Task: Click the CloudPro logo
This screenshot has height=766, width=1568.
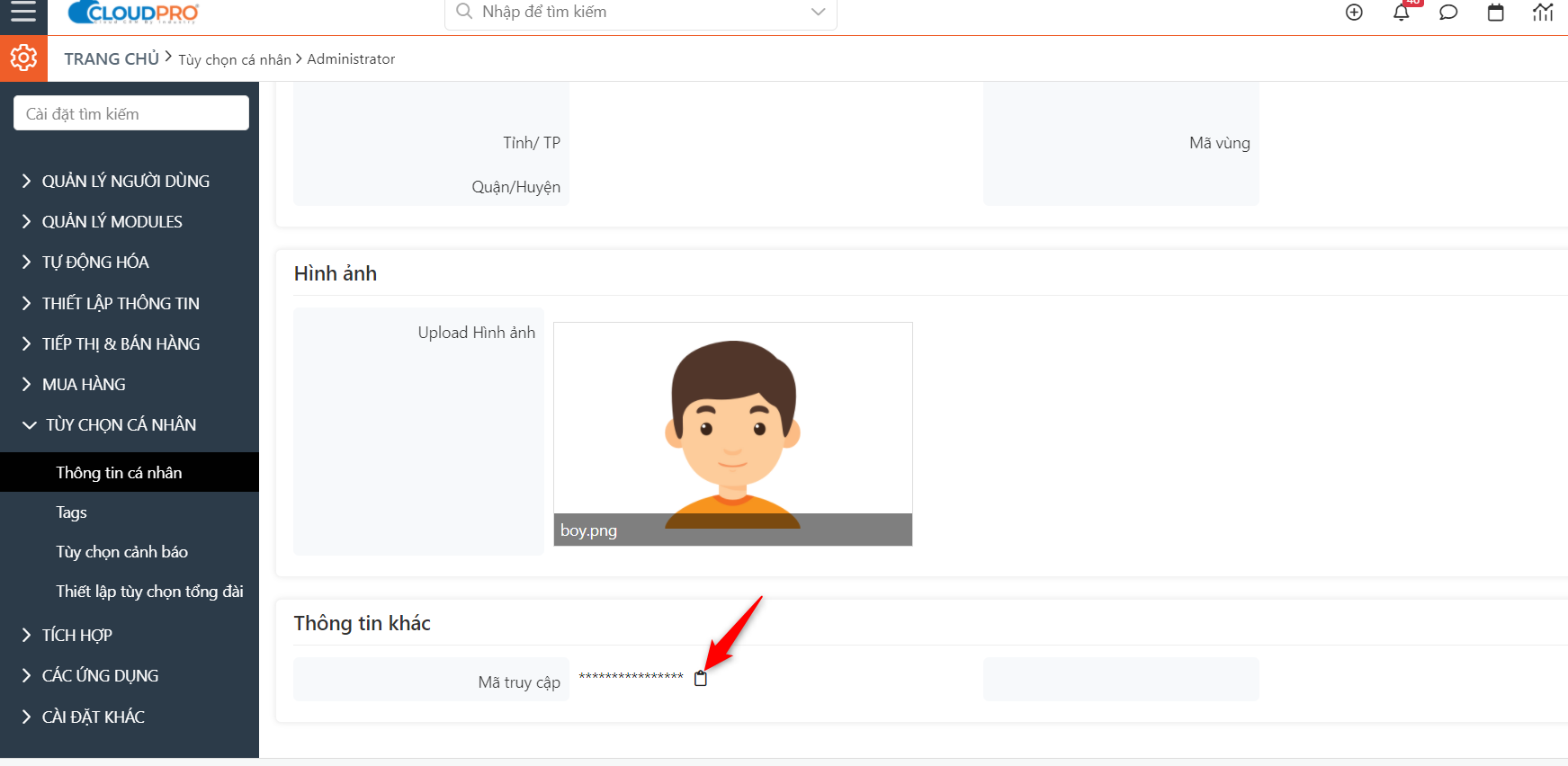Action: coord(133,13)
